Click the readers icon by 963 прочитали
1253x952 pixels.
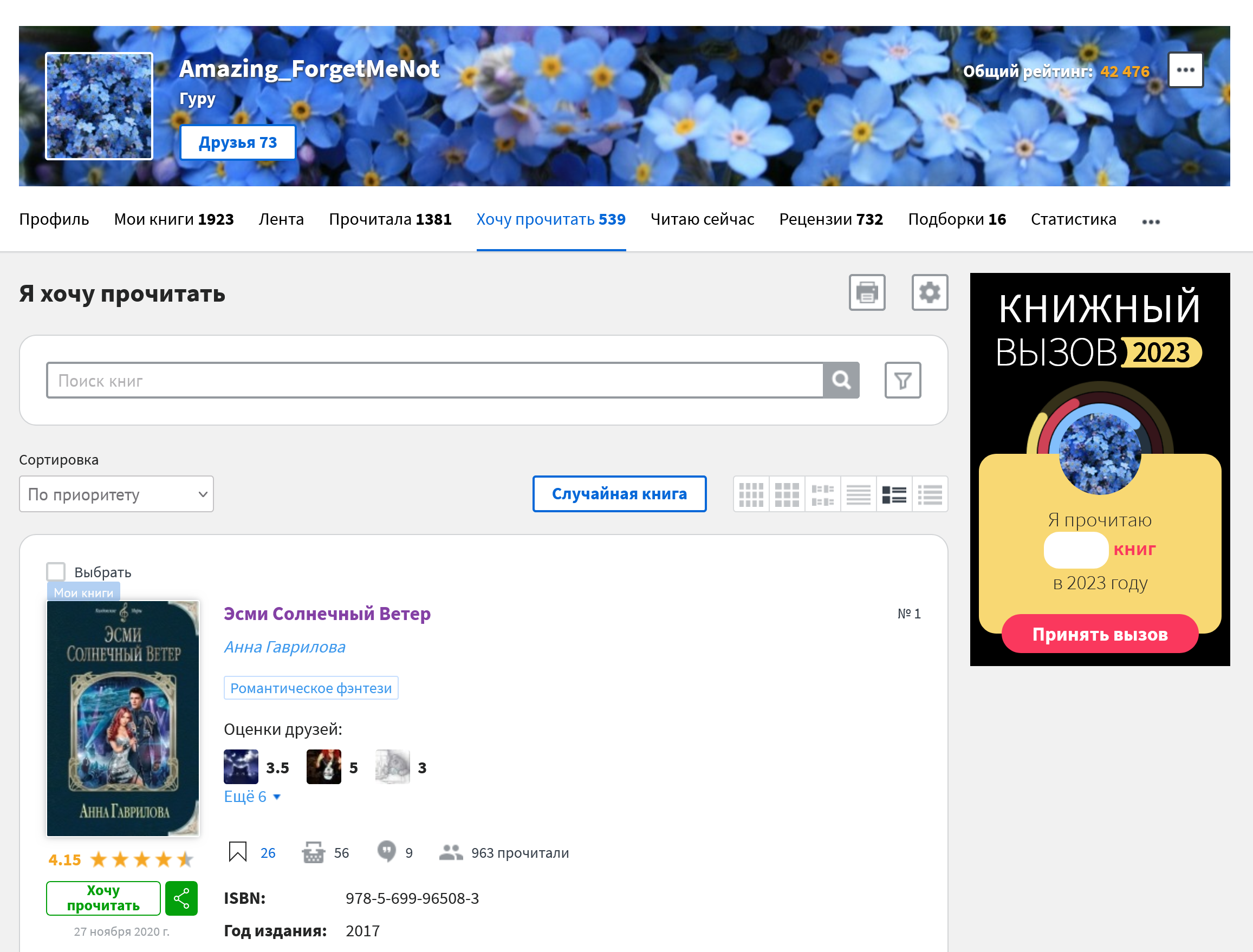(451, 852)
